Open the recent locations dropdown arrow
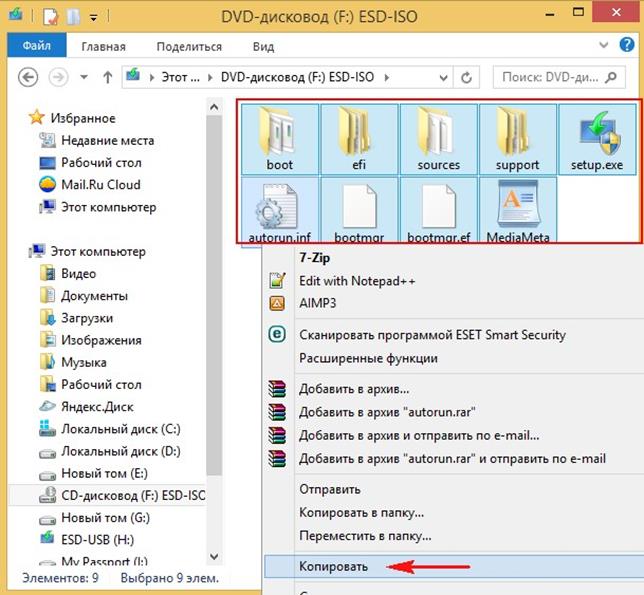 [84, 77]
